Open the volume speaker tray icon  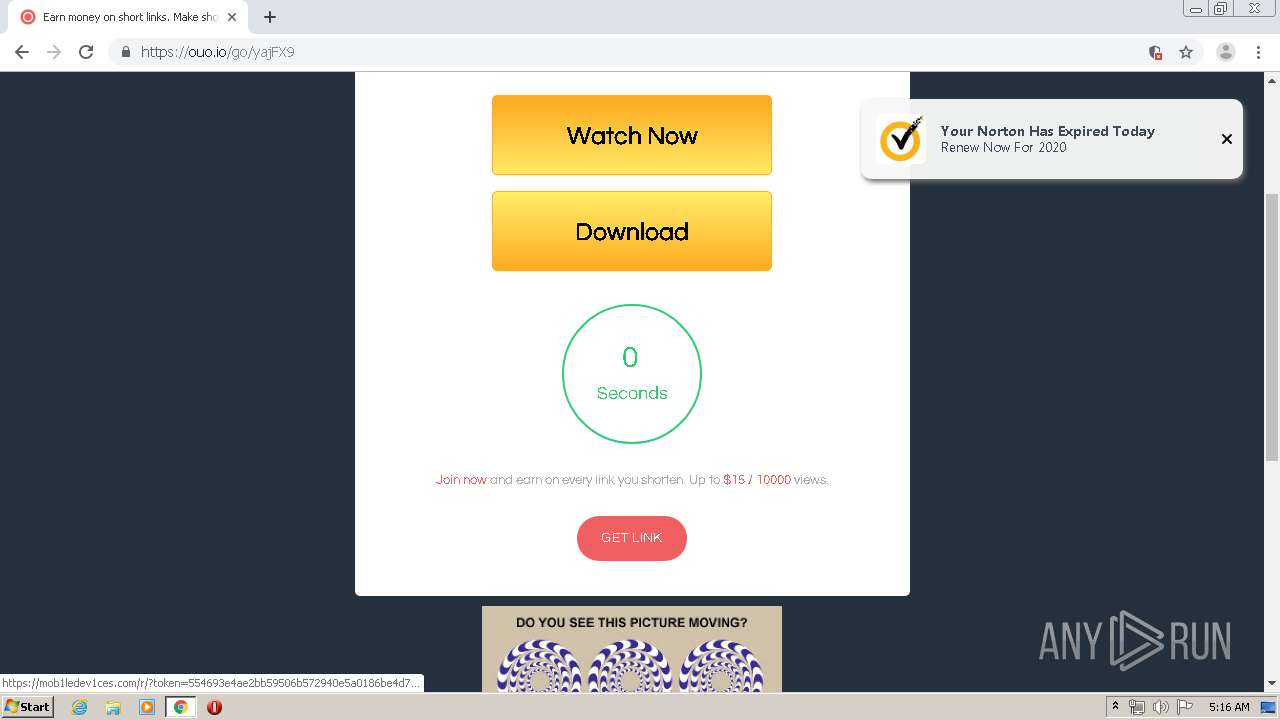pyautogui.click(x=1161, y=707)
